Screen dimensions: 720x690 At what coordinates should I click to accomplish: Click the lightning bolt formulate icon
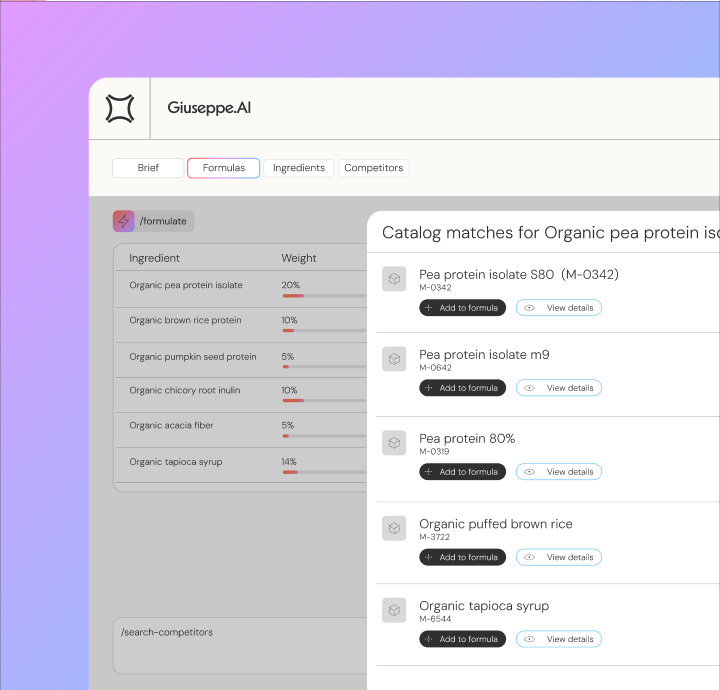tap(124, 221)
